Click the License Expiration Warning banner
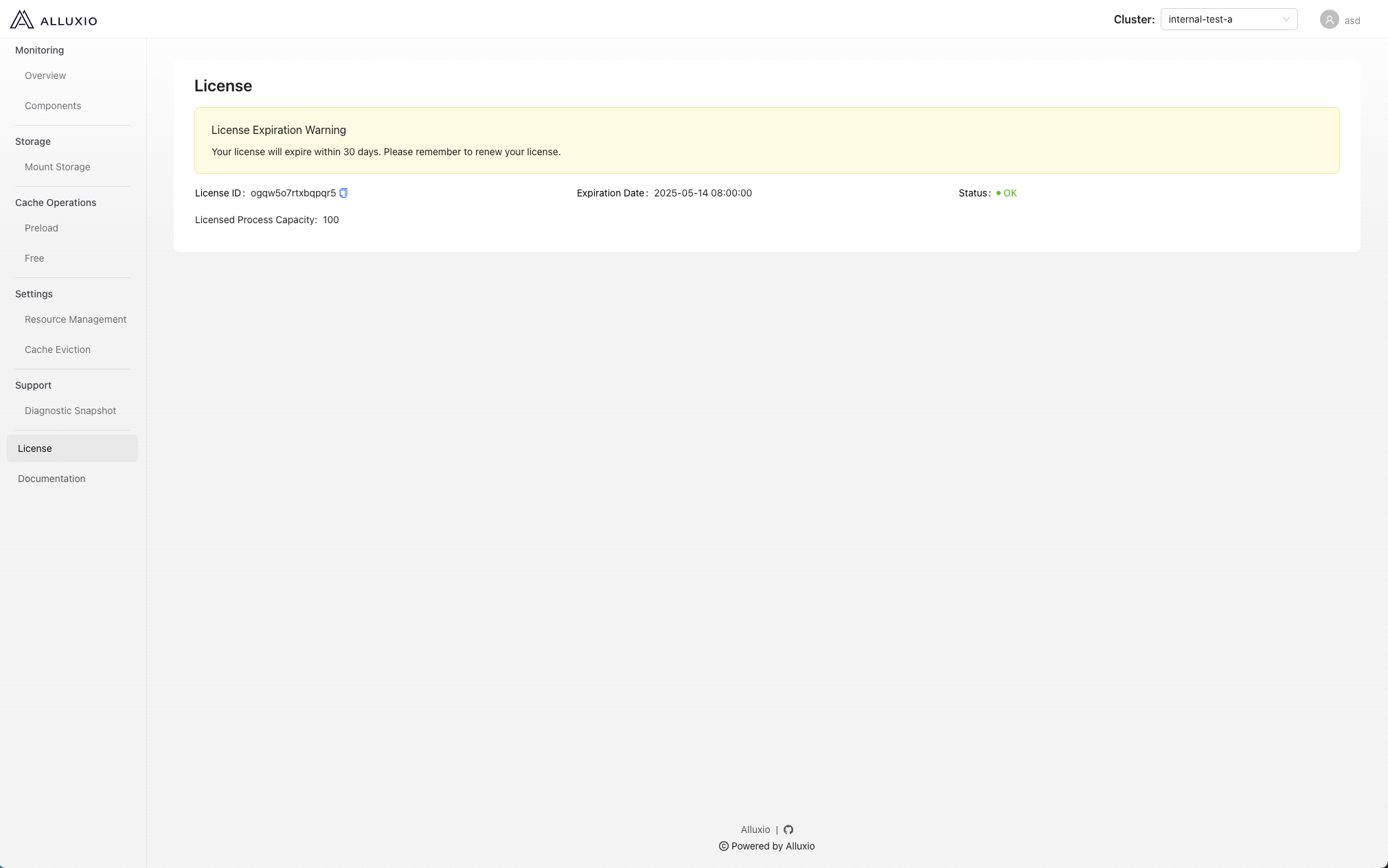1388x868 pixels. (x=766, y=140)
